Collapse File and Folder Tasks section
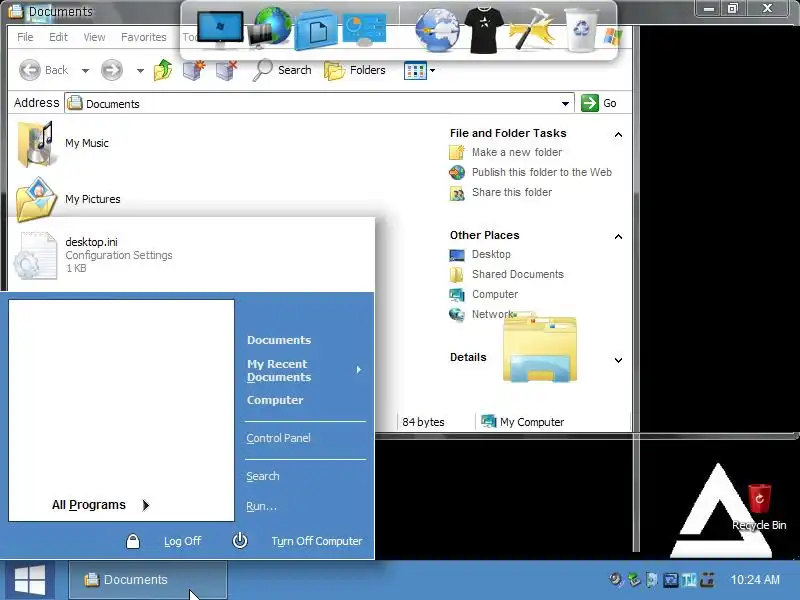This screenshot has width=800, height=600. [x=618, y=134]
